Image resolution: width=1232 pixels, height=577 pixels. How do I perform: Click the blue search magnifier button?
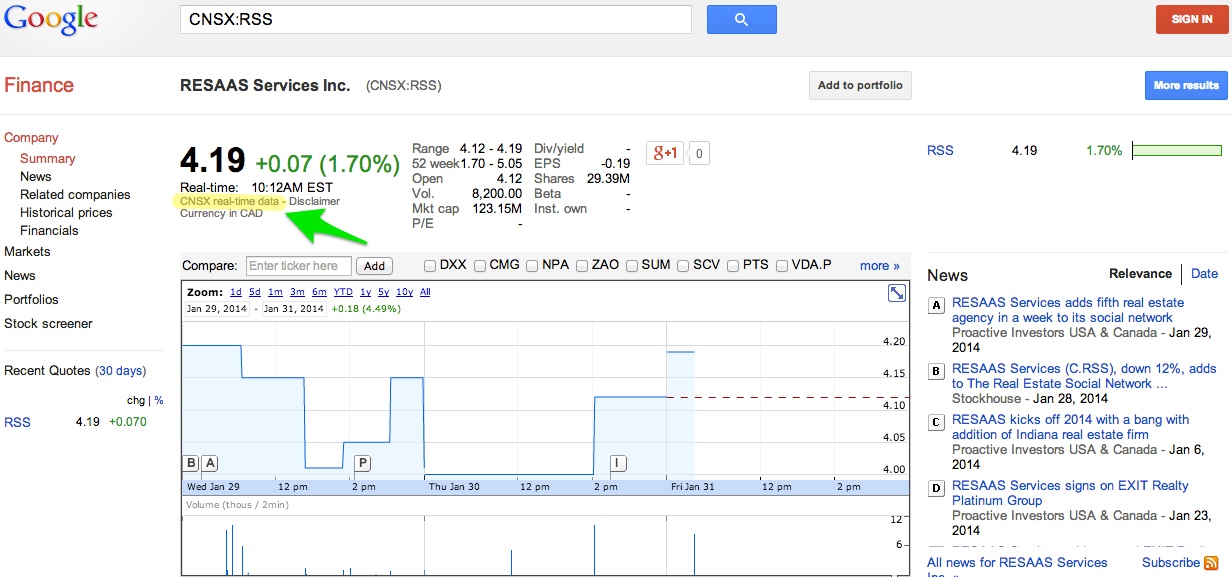coord(741,19)
